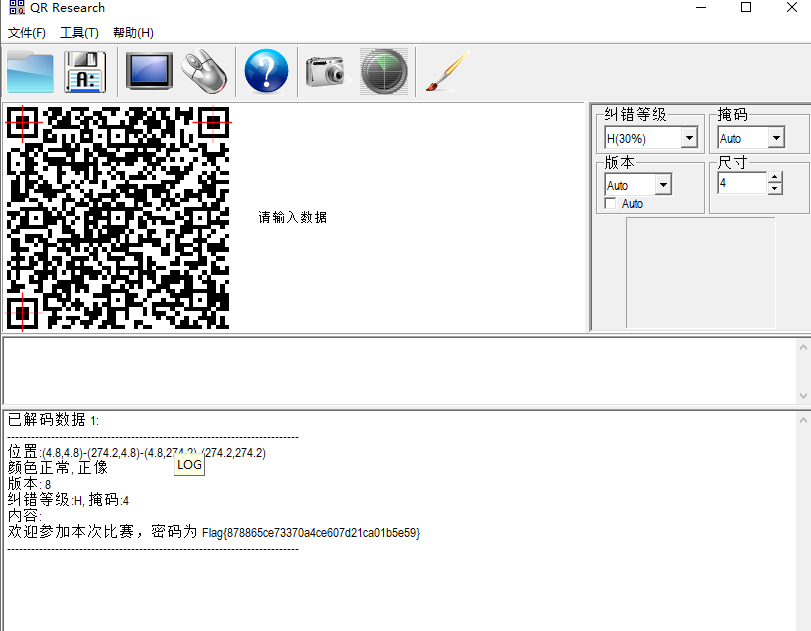This screenshot has width=811, height=631.
Task: Save using the floppy disk icon
Action: (85, 72)
